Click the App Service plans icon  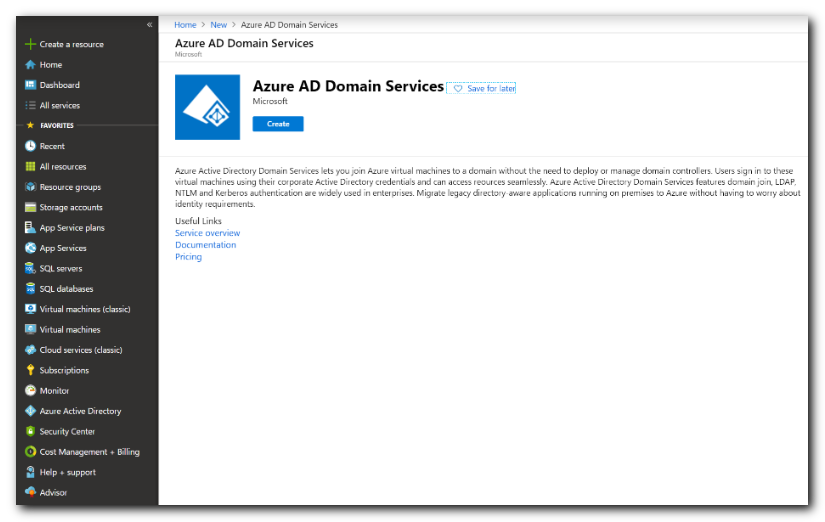coord(31,228)
